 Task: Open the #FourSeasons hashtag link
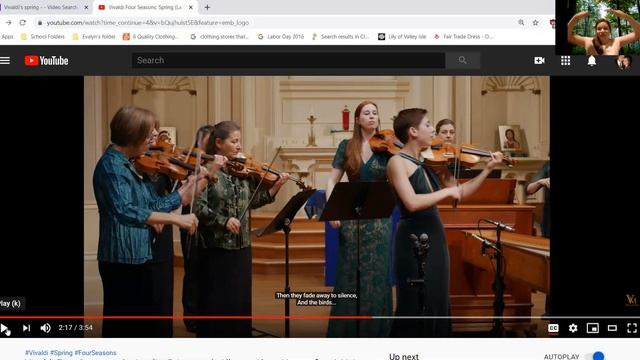point(96,353)
